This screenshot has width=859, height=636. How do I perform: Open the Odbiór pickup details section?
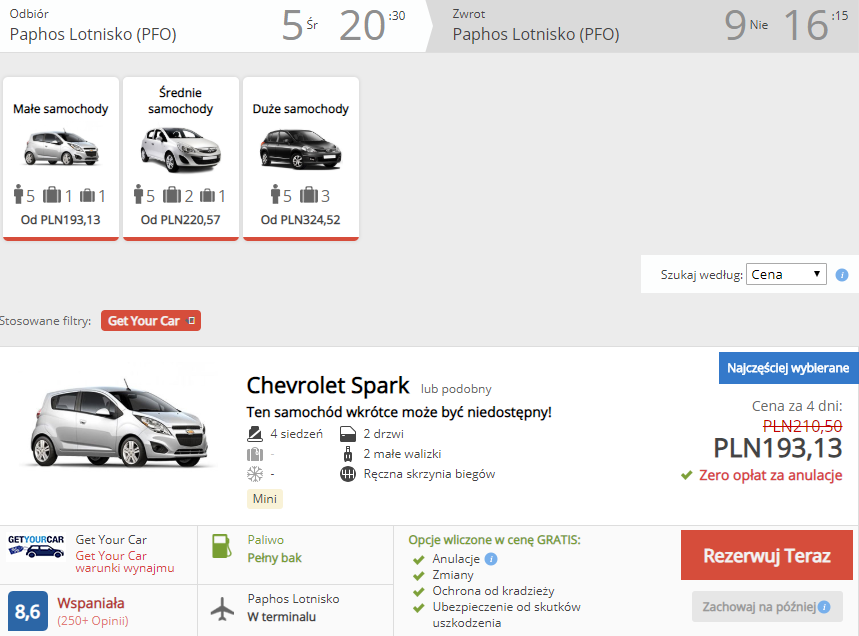point(213,26)
